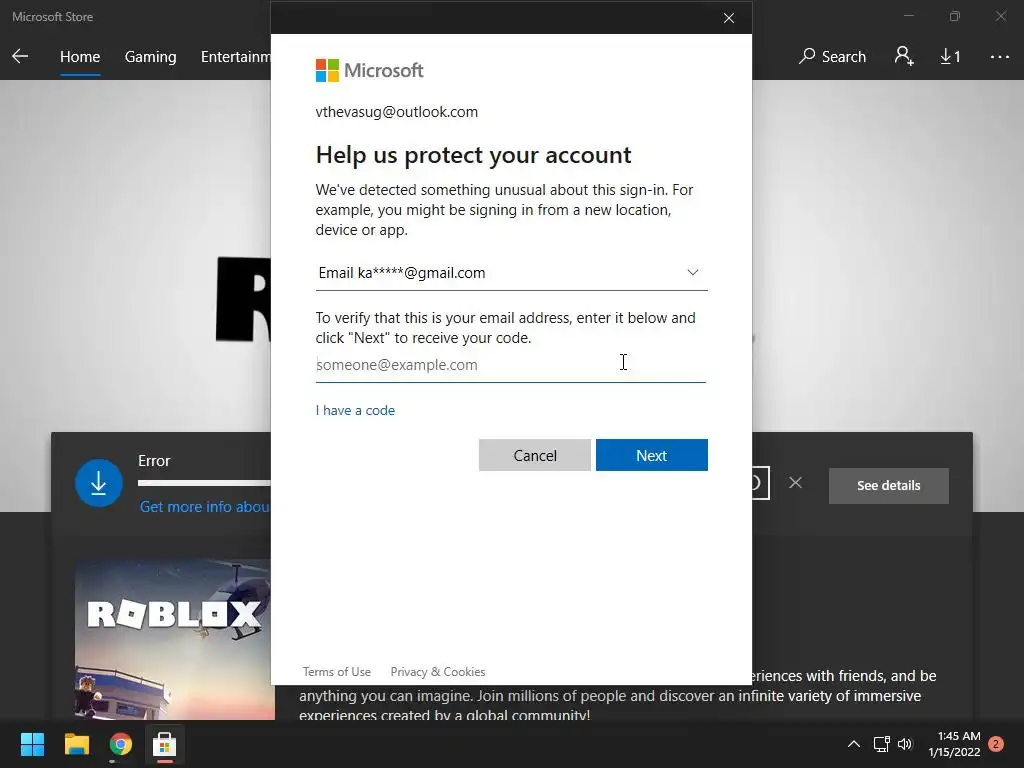This screenshot has height=768, width=1024.
Task: Show hidden system tray icons
Action: (854, 744)
